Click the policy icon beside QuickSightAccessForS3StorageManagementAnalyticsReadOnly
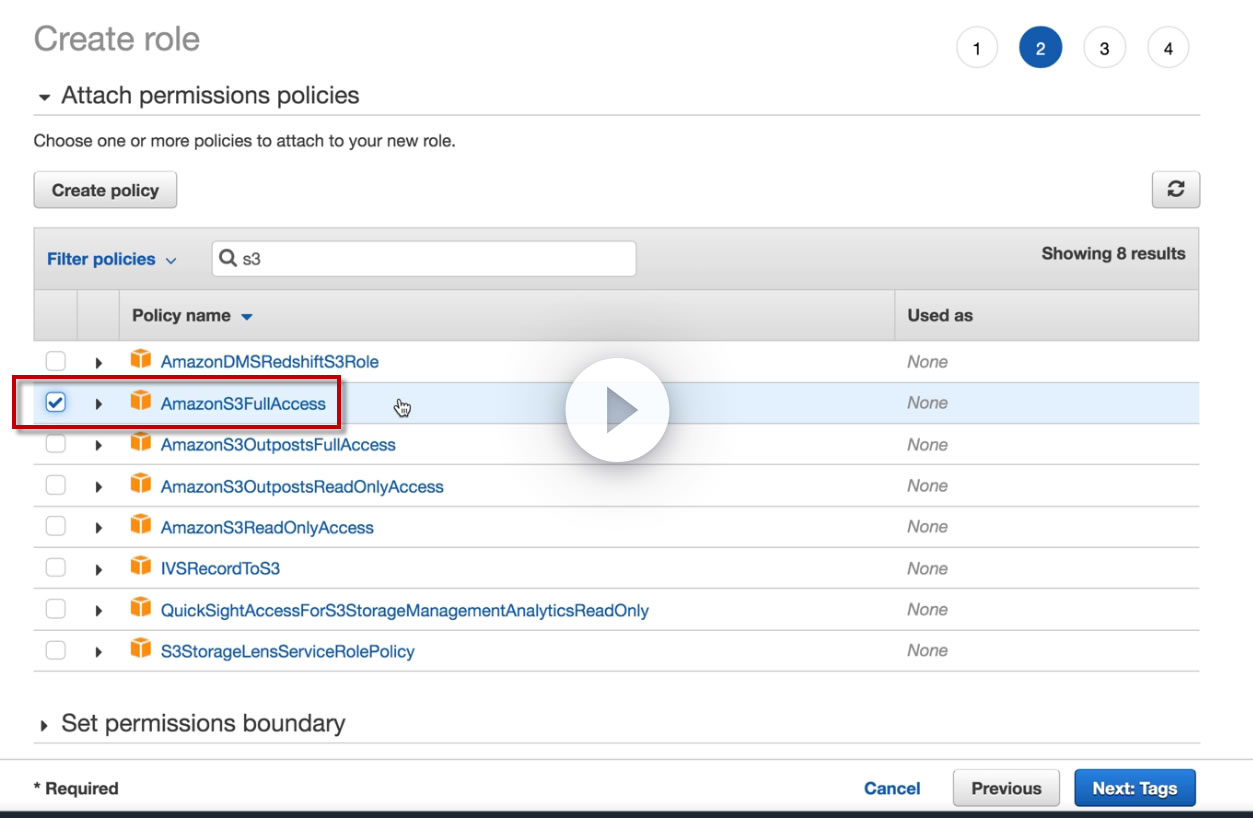Viewport: 1253px width, 818px height. pyautogui.click(x=141, y=609)
